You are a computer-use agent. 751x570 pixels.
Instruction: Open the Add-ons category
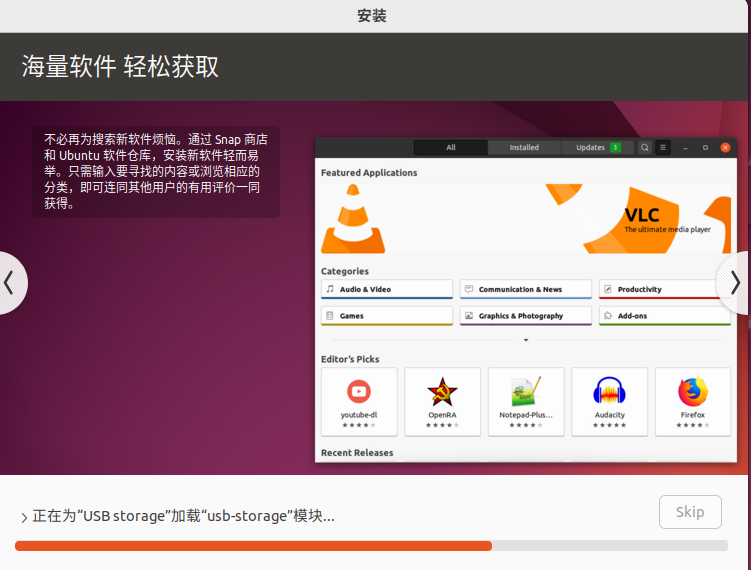[665, 316]
